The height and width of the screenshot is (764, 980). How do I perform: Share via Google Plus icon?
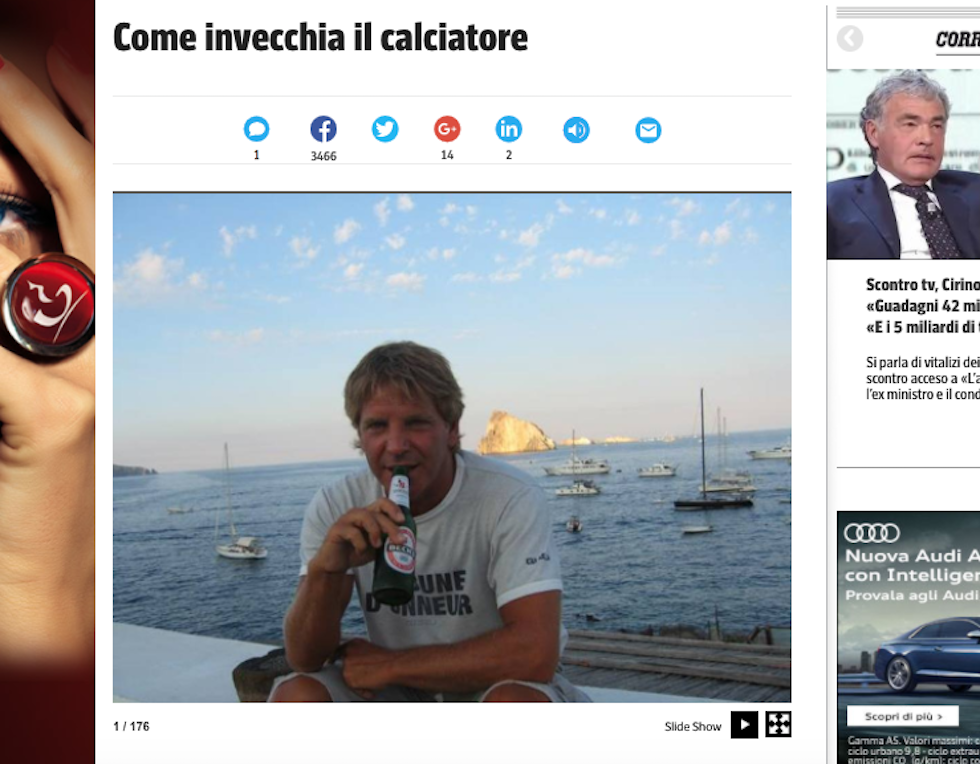pos(447,129)
